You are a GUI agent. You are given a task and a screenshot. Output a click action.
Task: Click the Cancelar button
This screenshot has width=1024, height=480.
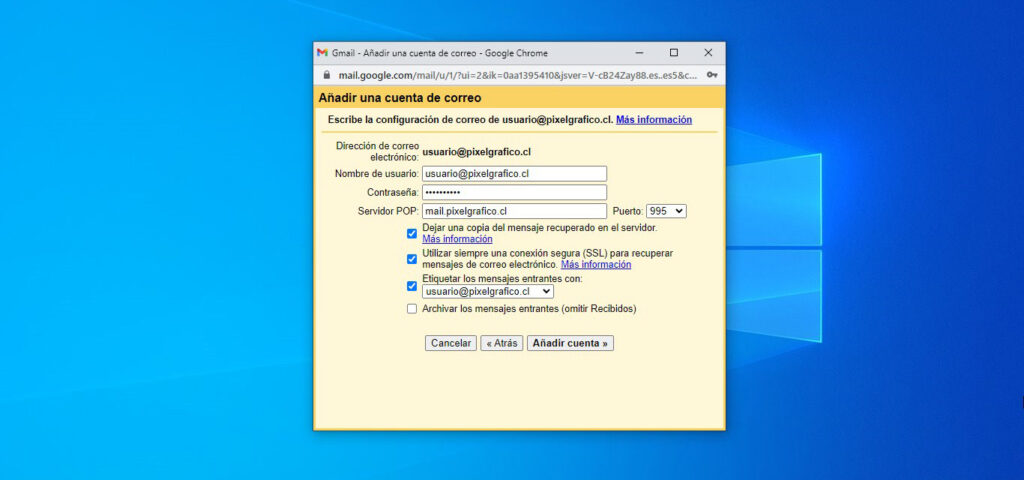click(x=451, y=343)
